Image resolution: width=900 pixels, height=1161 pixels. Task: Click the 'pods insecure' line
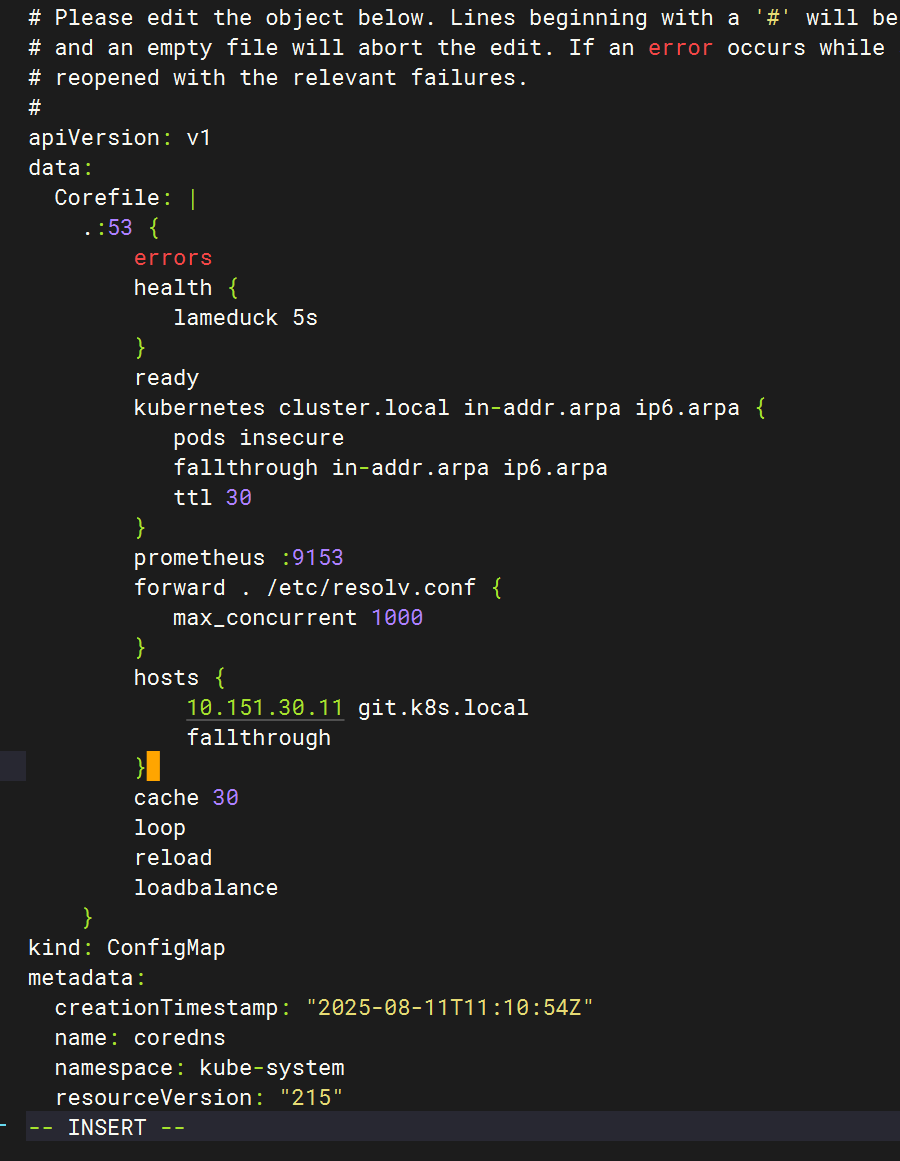click(259, 438)
